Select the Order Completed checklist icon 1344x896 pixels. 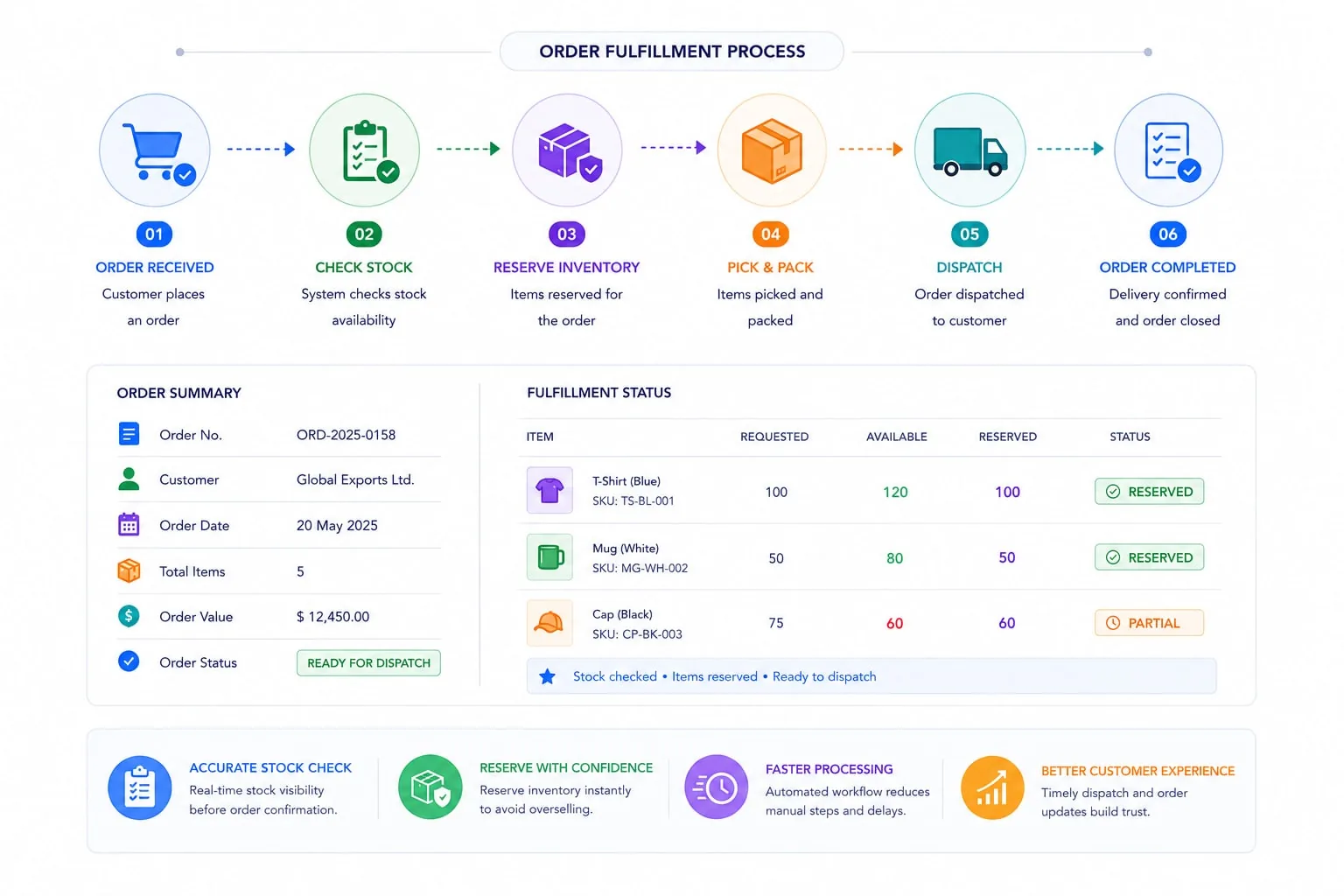click(x=1168, y=150)
